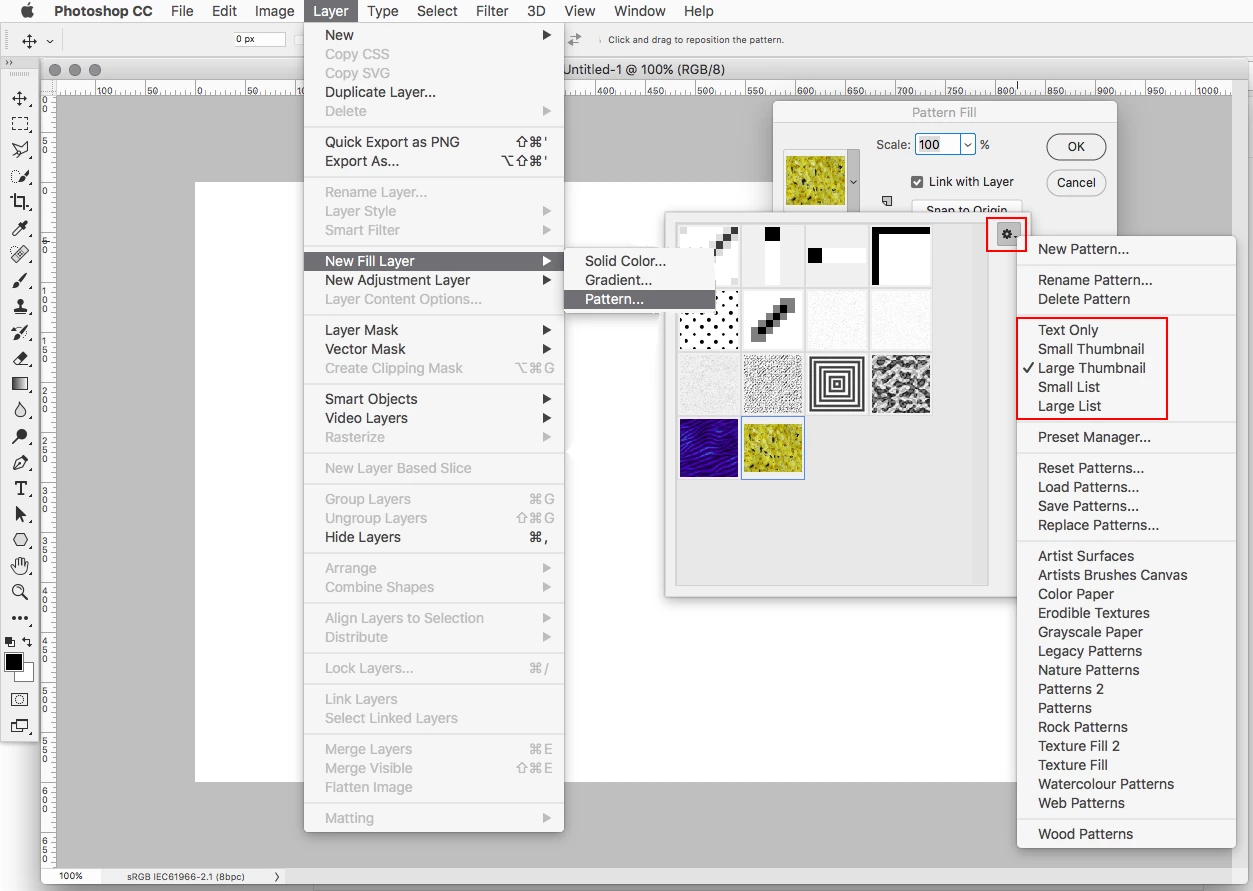Click current pattern swatch in Pattern Fill dialog
Image resolution: width=1253 pixels, height=891 pixels.
point(815,182)
